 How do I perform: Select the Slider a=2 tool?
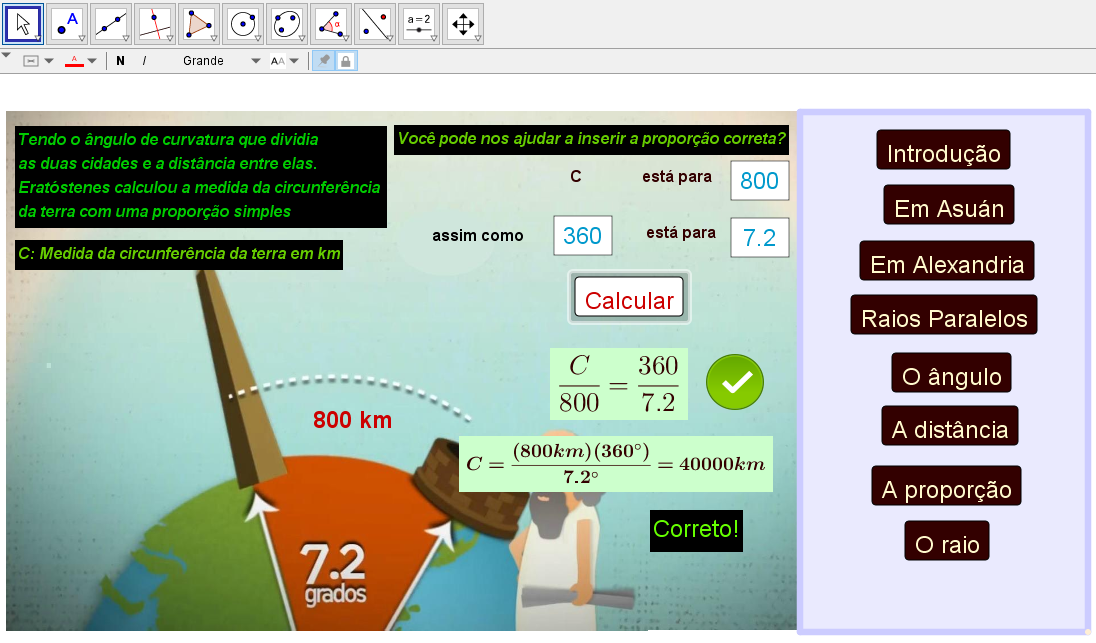pos(419,24)
